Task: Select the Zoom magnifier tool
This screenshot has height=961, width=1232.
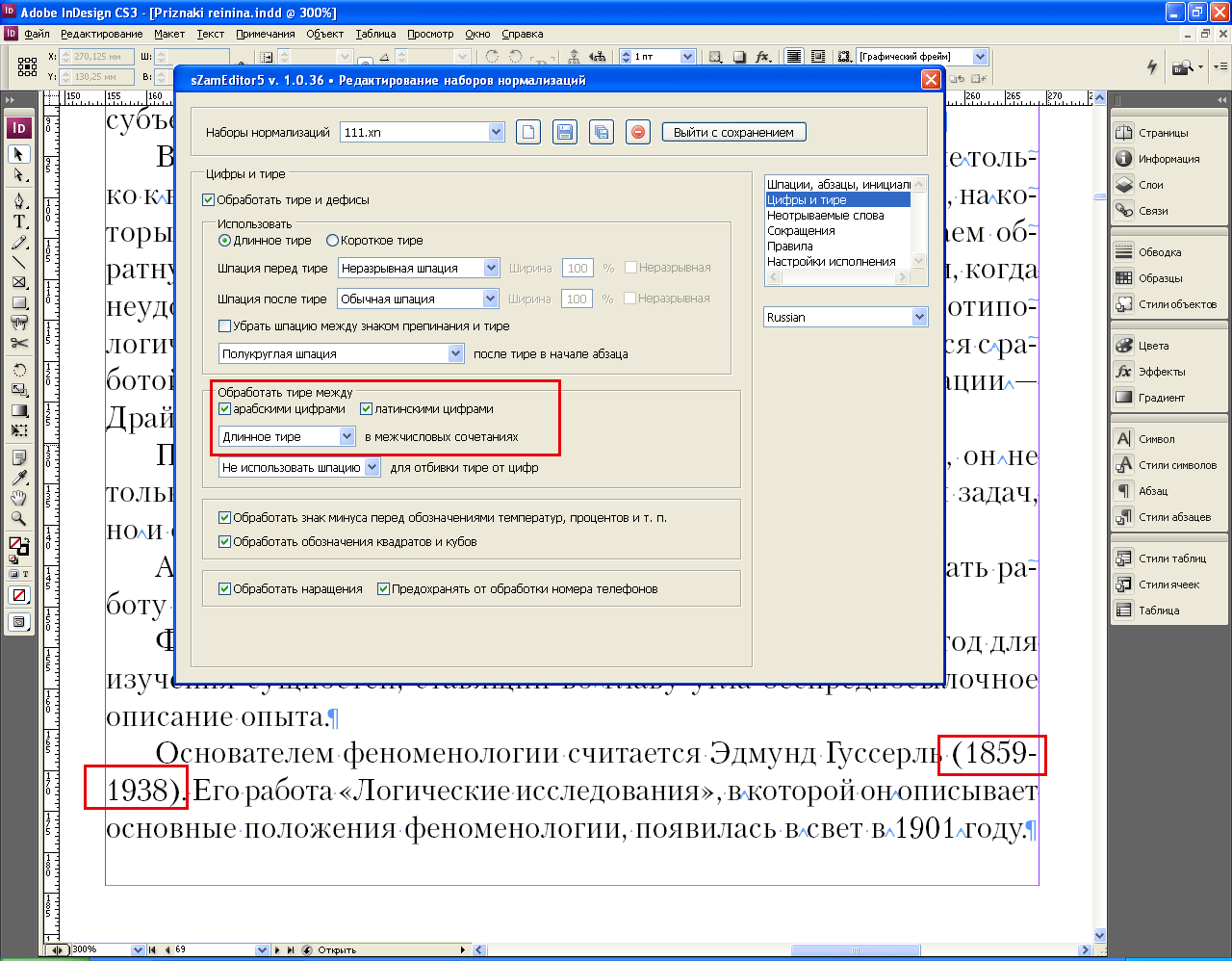Action: click(x=18, y=518)
